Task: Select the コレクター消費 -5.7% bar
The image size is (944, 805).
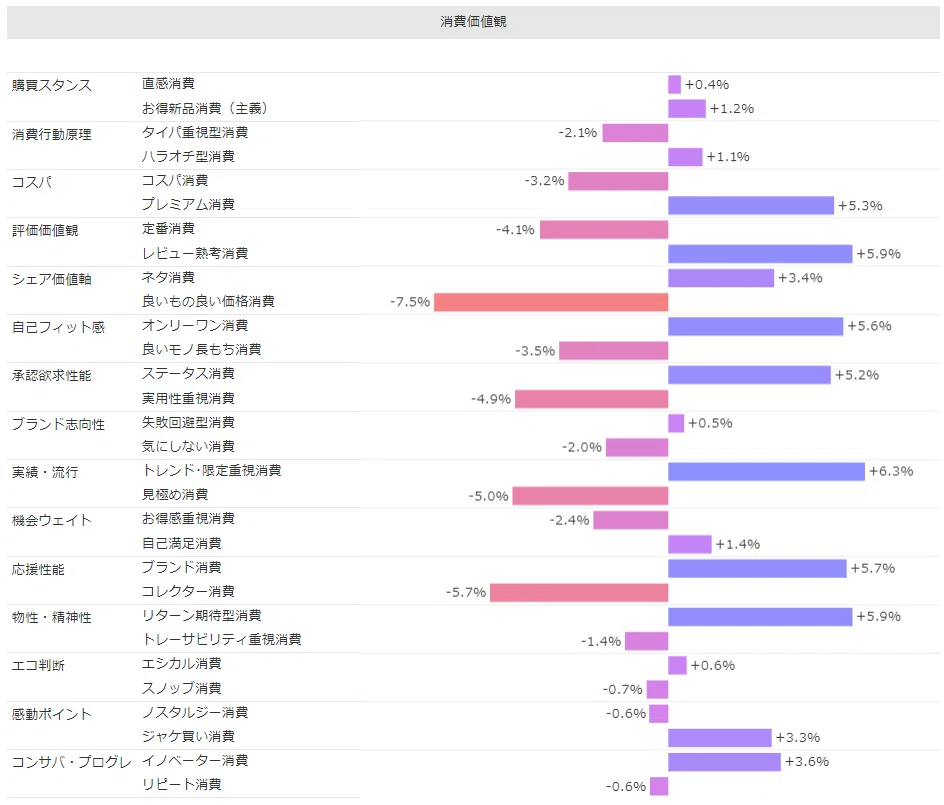Action: pos(579,592)
